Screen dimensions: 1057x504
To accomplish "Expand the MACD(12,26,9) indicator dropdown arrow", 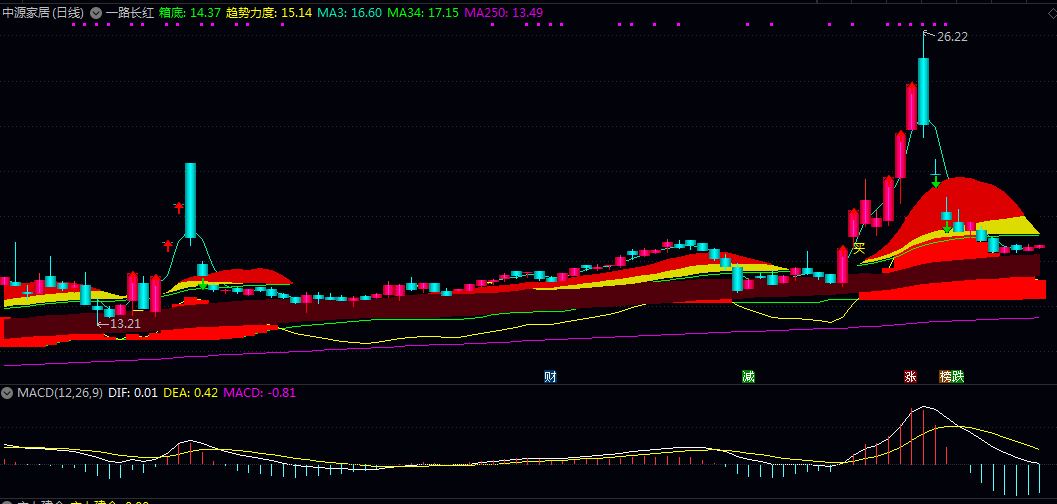I will coord(7,393).
